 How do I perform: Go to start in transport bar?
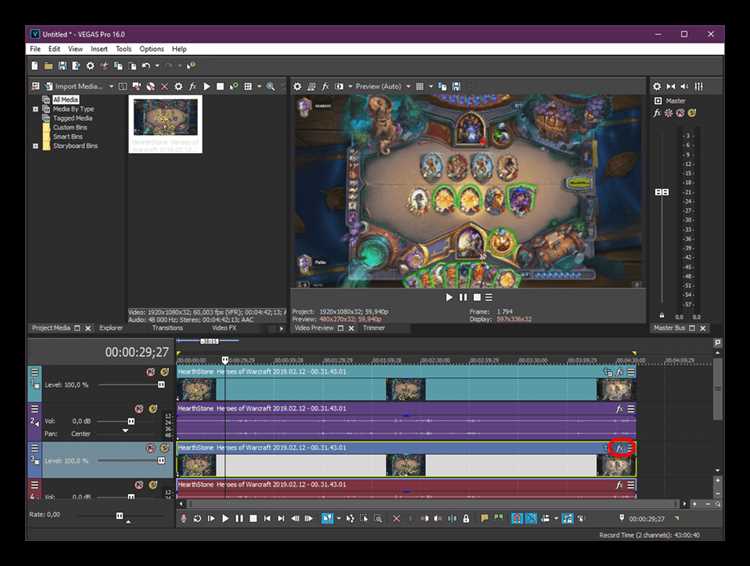[x=267, y=518]
